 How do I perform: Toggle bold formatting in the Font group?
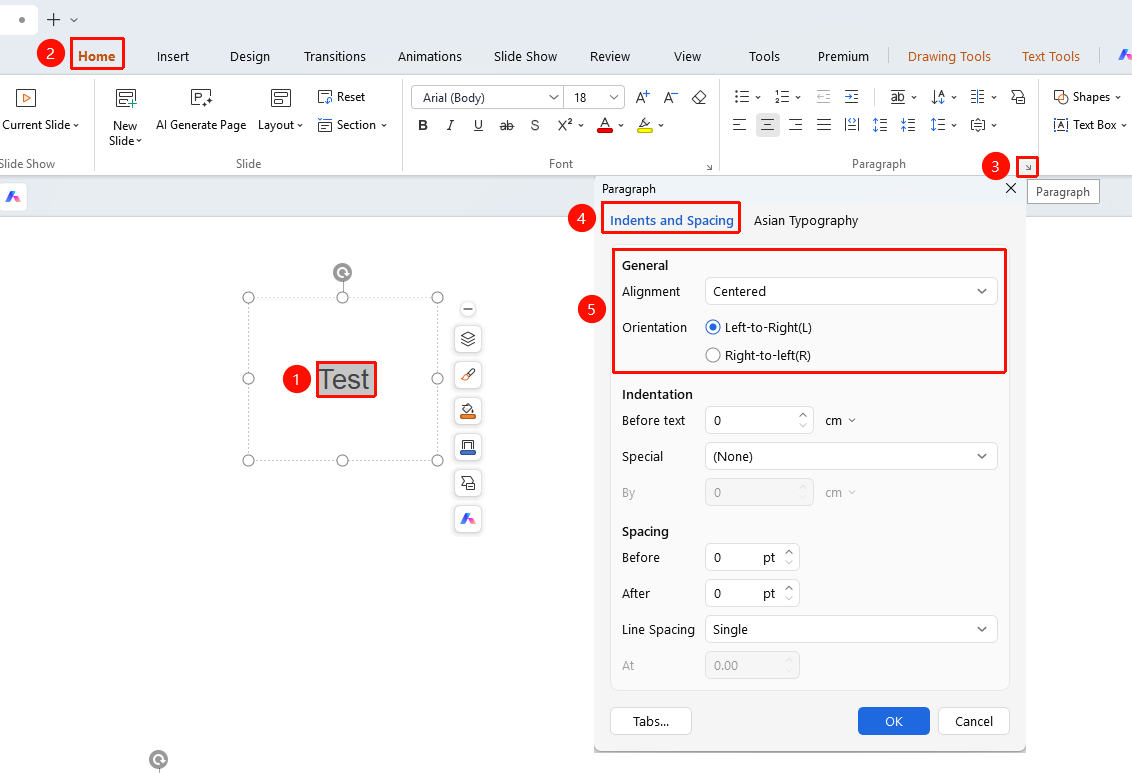(423, 126)
